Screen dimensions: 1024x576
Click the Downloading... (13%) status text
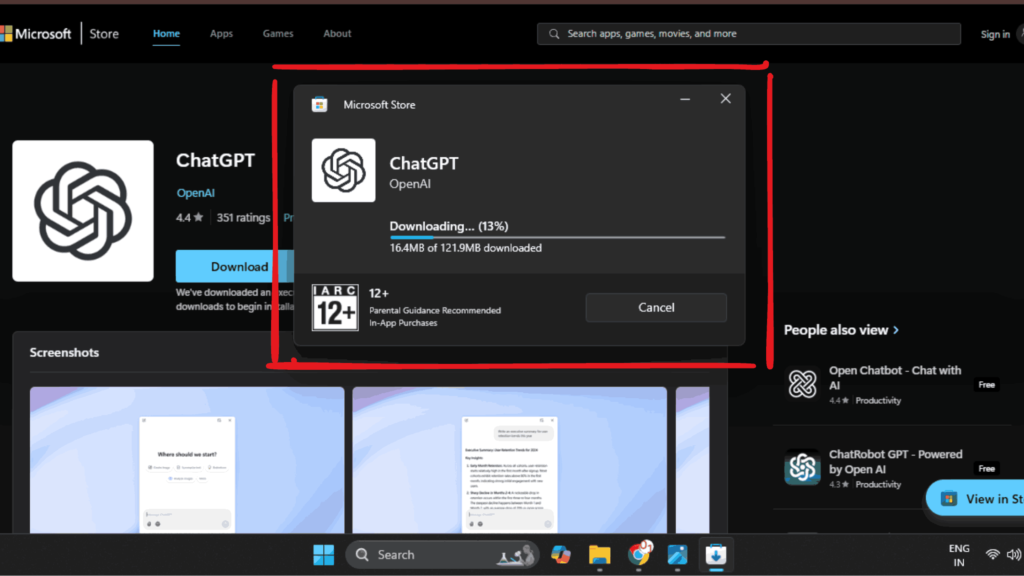(449, 226)
